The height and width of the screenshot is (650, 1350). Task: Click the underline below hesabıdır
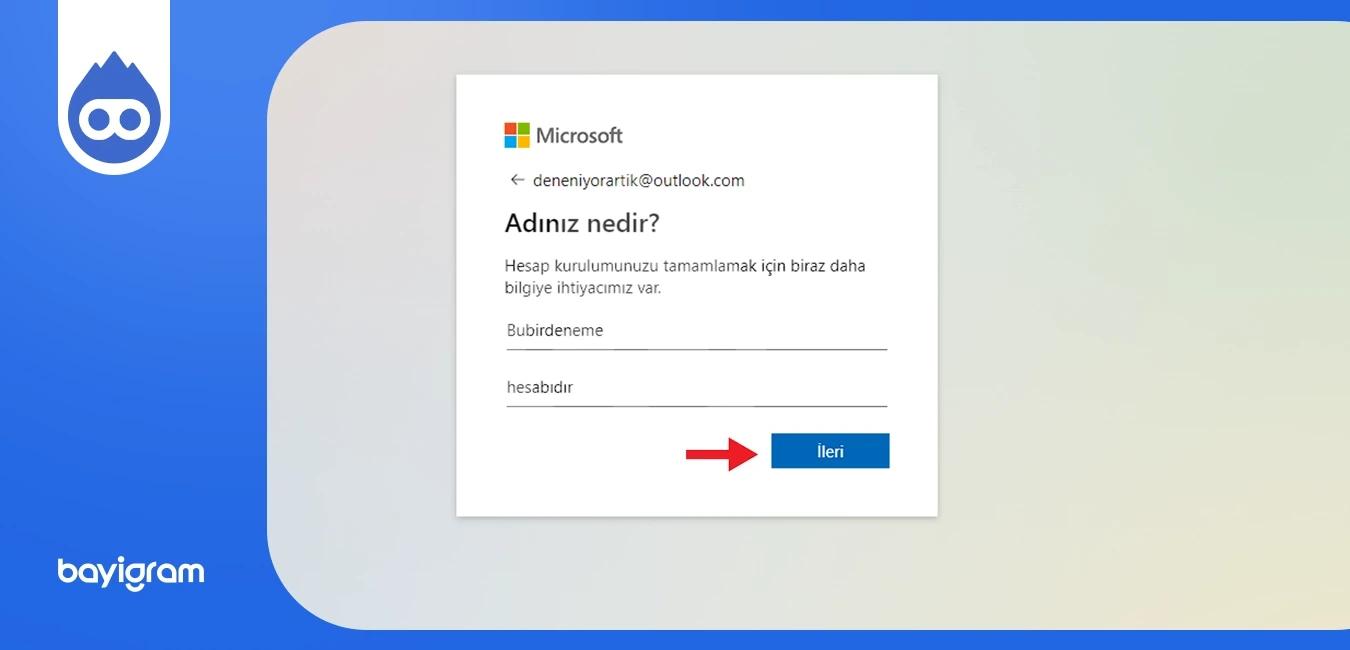(x=695, y=405)
